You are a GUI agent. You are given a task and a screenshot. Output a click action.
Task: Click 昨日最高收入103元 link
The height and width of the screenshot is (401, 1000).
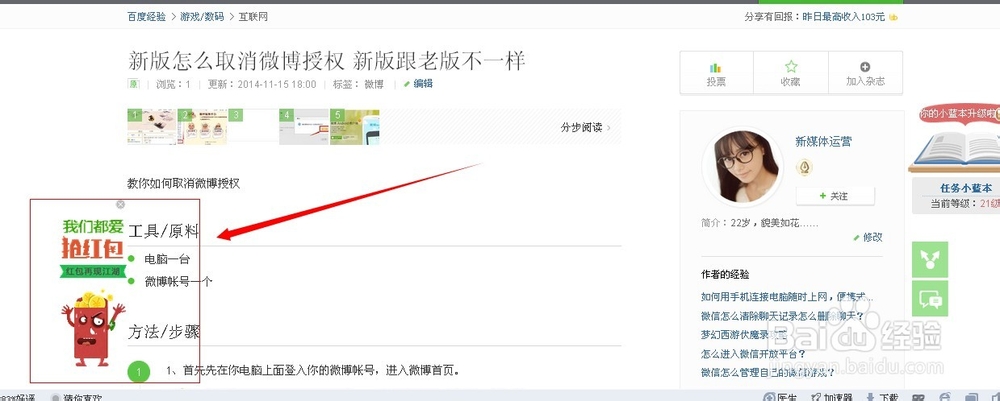click(843, 17)
